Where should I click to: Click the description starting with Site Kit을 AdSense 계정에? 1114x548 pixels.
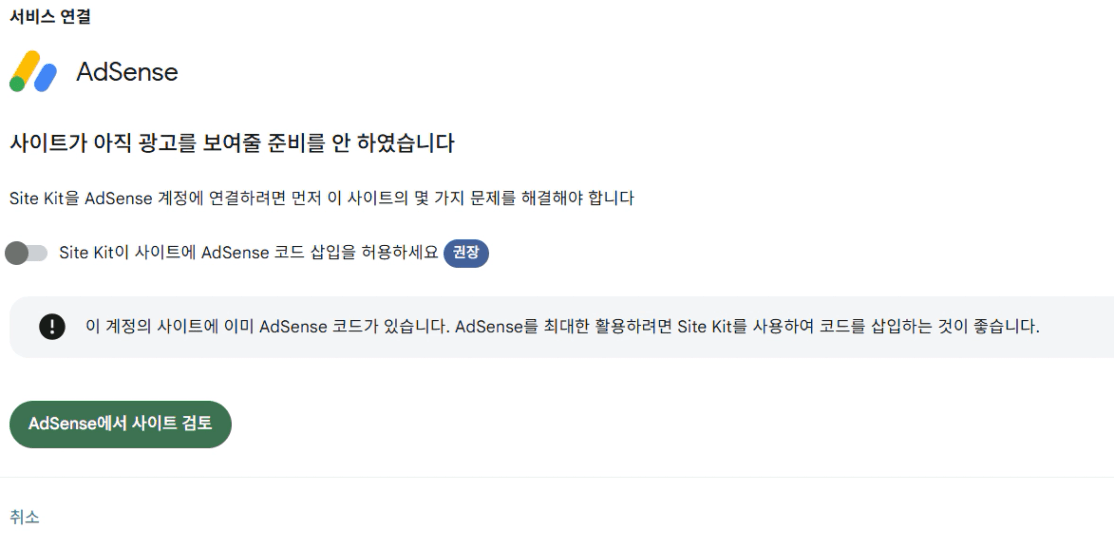(321, 198)
